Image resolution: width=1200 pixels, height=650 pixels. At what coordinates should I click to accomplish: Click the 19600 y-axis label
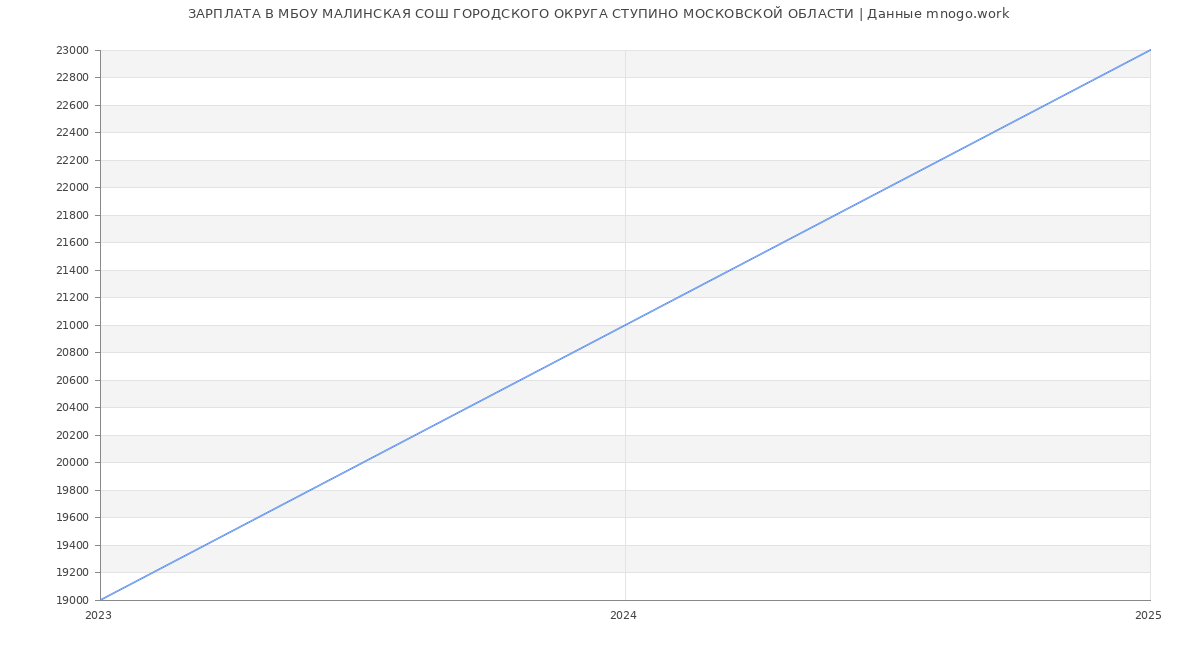(x=72, y=518)
